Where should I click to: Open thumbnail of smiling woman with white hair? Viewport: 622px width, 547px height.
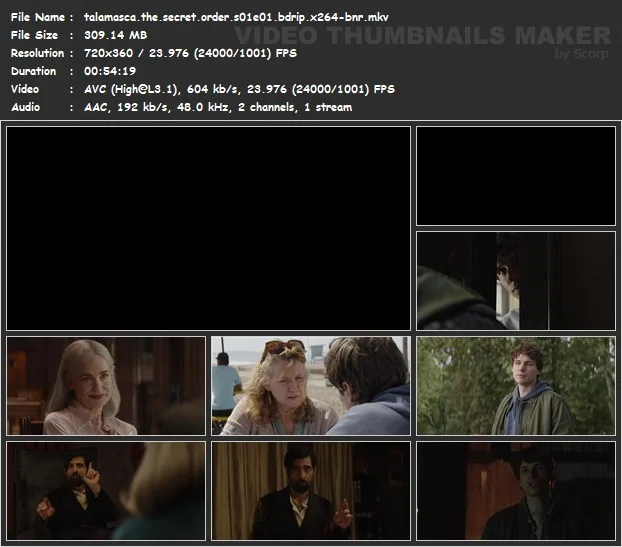[x=106, y=386]
